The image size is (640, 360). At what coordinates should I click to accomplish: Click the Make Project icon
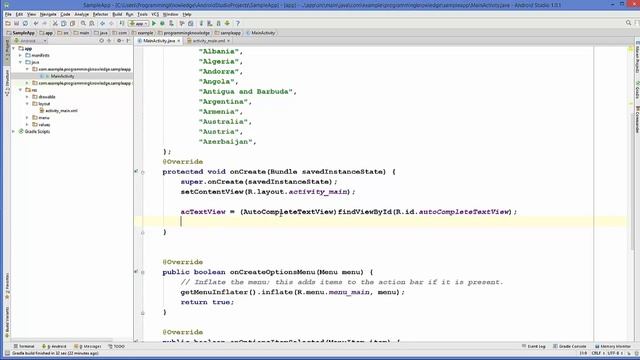tap(122, 24)
